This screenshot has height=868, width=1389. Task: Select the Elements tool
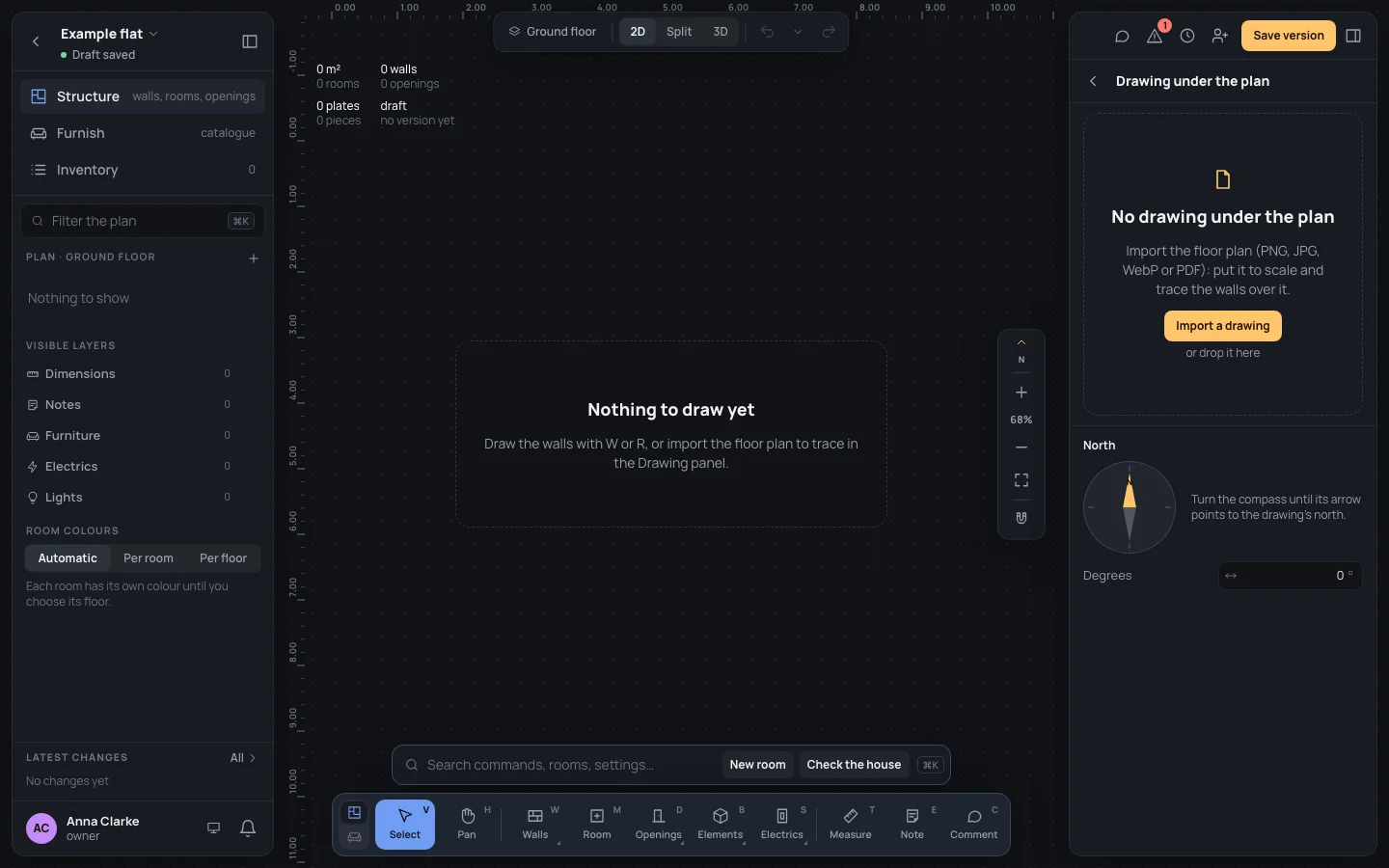(721, 825)
